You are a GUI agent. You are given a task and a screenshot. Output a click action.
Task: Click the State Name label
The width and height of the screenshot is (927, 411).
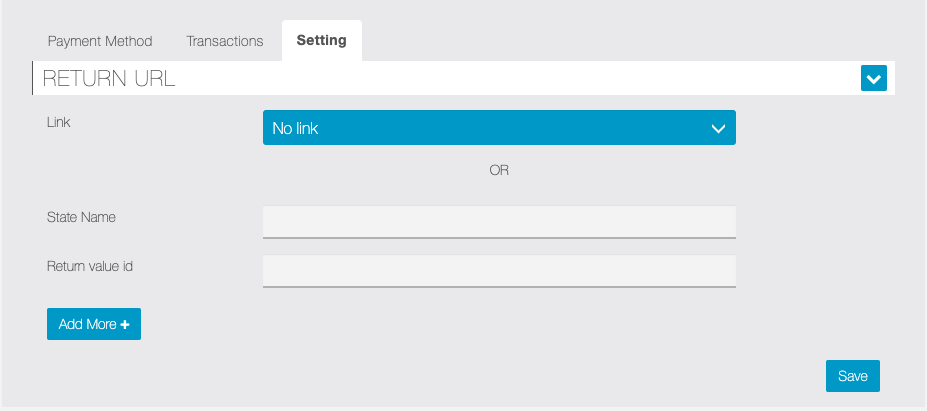click(81, 218)
